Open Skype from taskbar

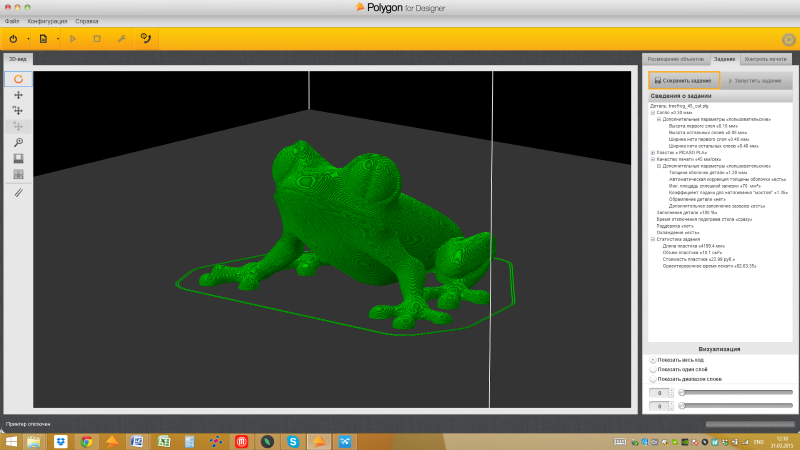pyautogui.click(x=293, y=441)
